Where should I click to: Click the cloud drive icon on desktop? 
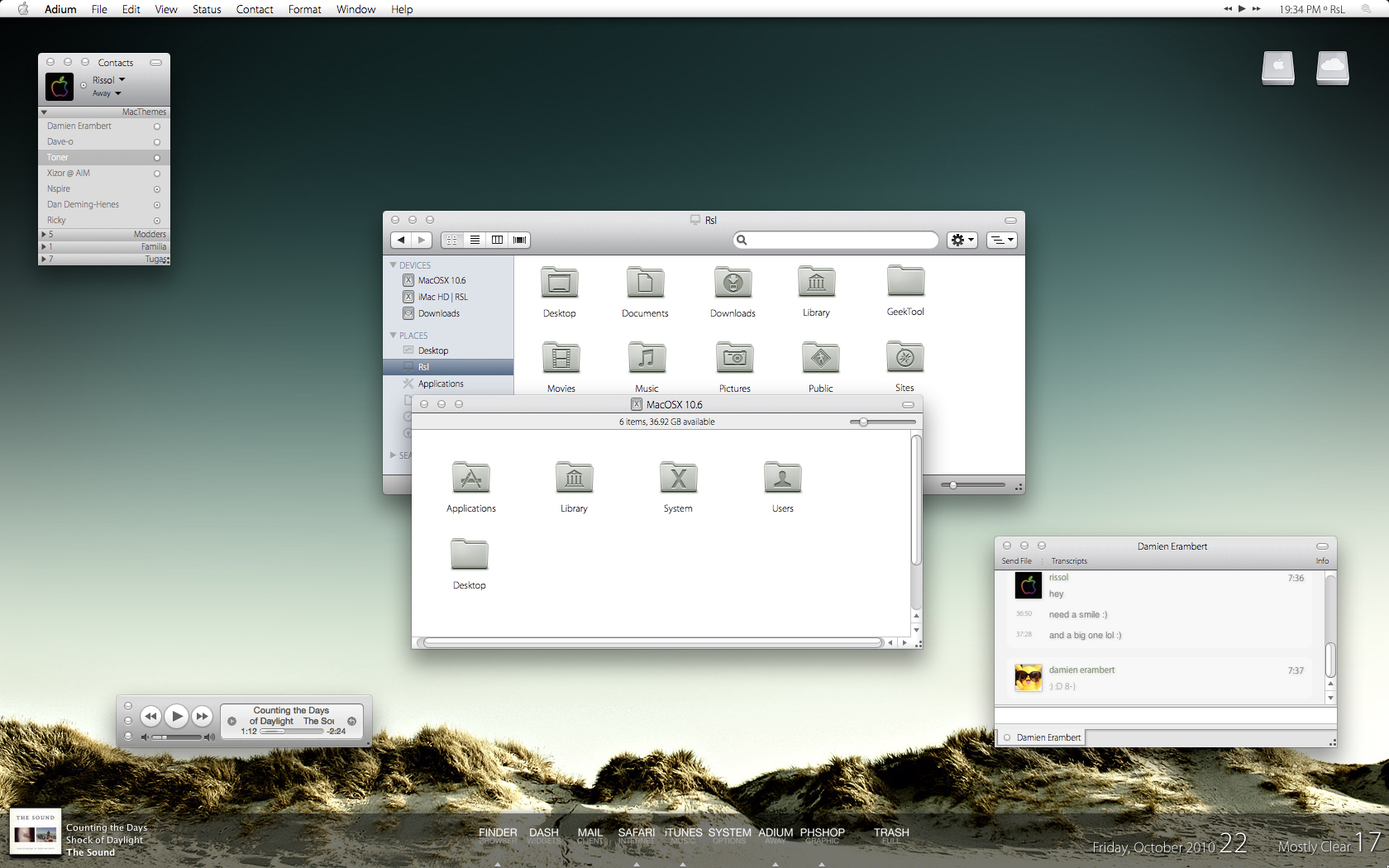pos(1333,68)
